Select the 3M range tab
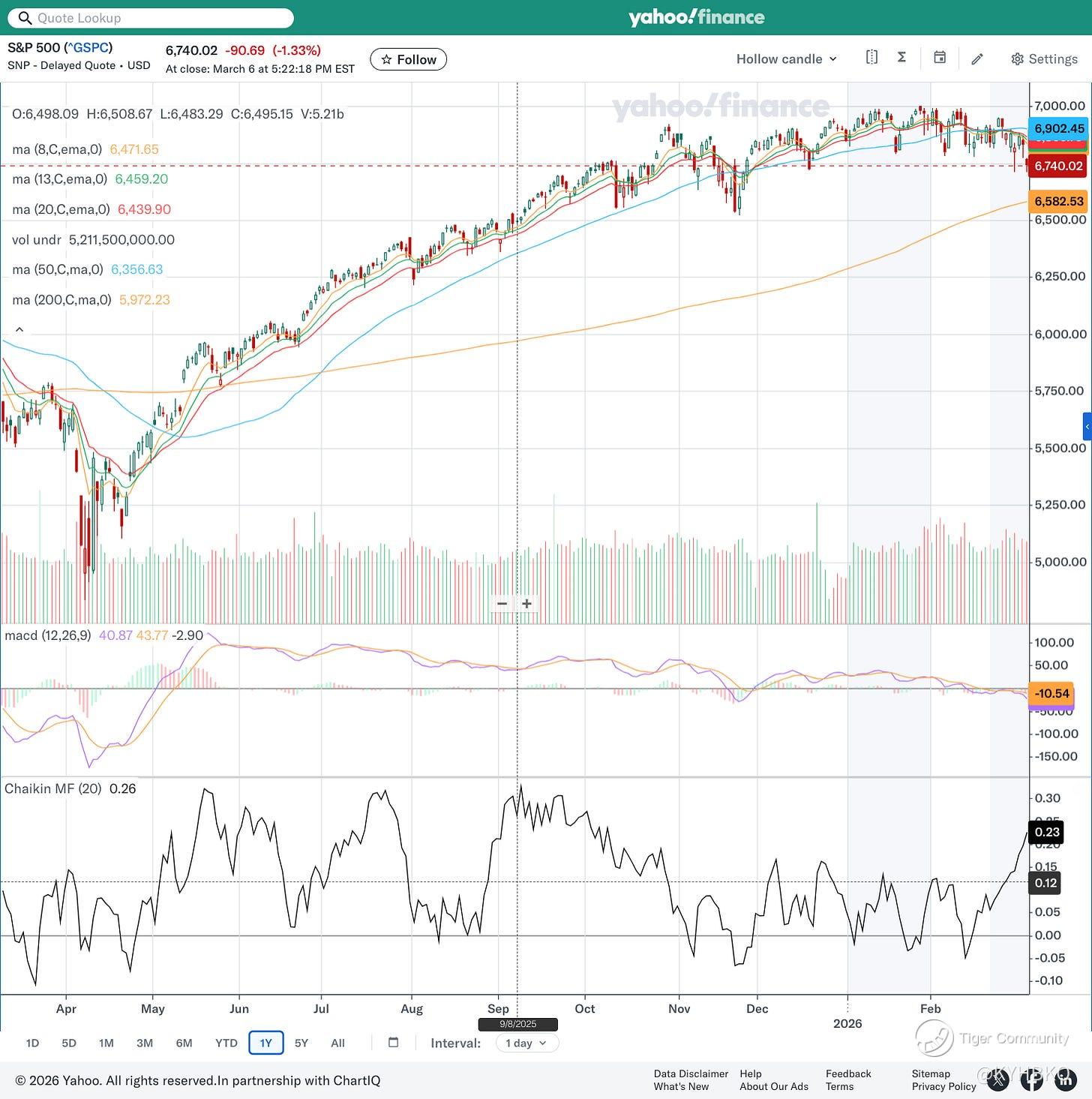 145,1043
